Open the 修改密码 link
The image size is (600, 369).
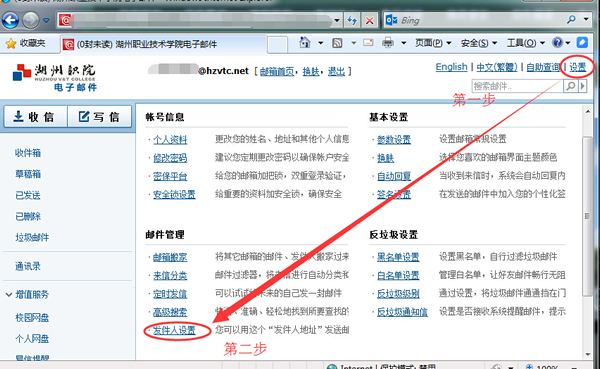(170, 158)
